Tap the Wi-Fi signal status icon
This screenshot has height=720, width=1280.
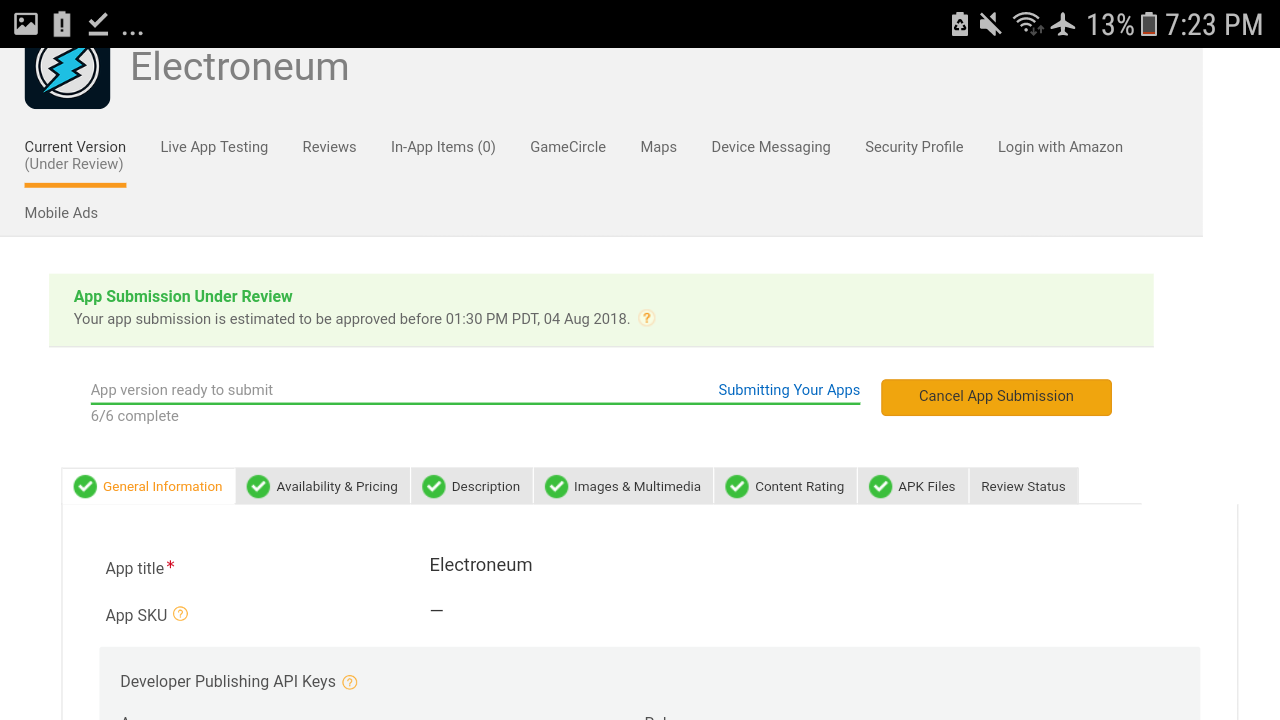[1027, 24]
